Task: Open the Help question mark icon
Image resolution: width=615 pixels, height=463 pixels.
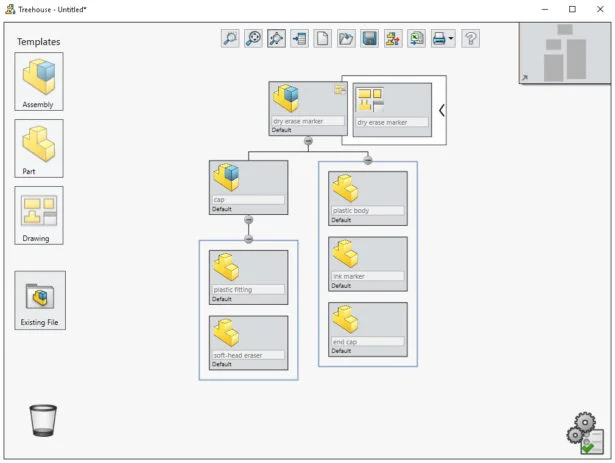Action: tap(470, 39)
